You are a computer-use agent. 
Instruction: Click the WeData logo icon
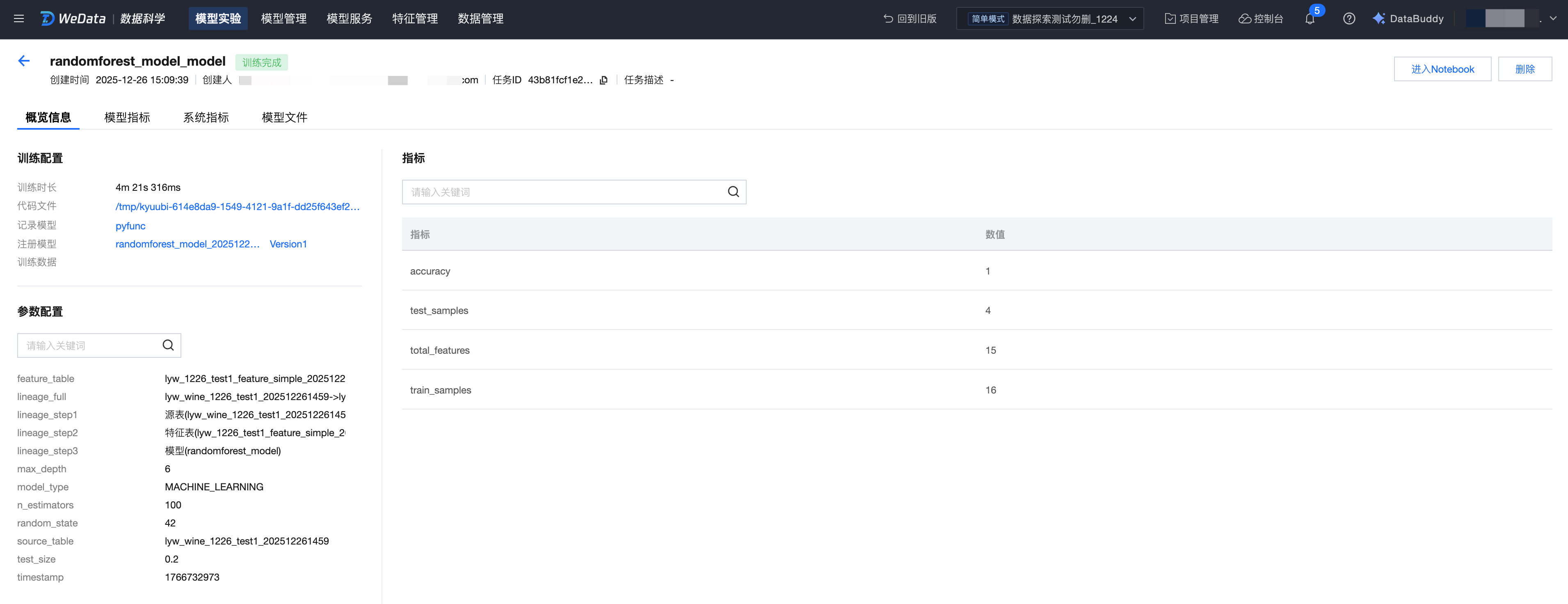point(48,19)
